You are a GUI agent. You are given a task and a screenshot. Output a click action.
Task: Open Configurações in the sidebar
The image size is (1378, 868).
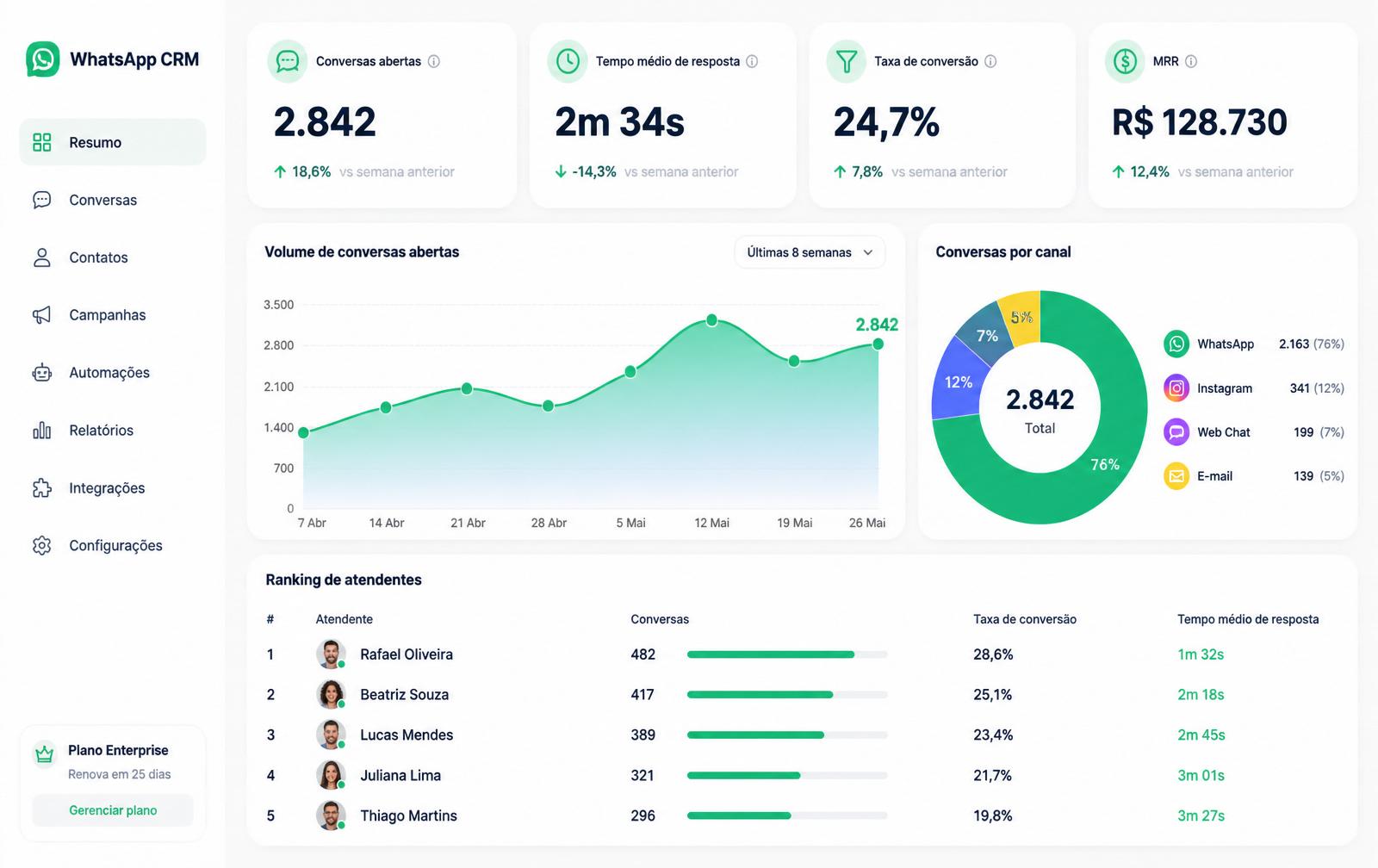113,546
